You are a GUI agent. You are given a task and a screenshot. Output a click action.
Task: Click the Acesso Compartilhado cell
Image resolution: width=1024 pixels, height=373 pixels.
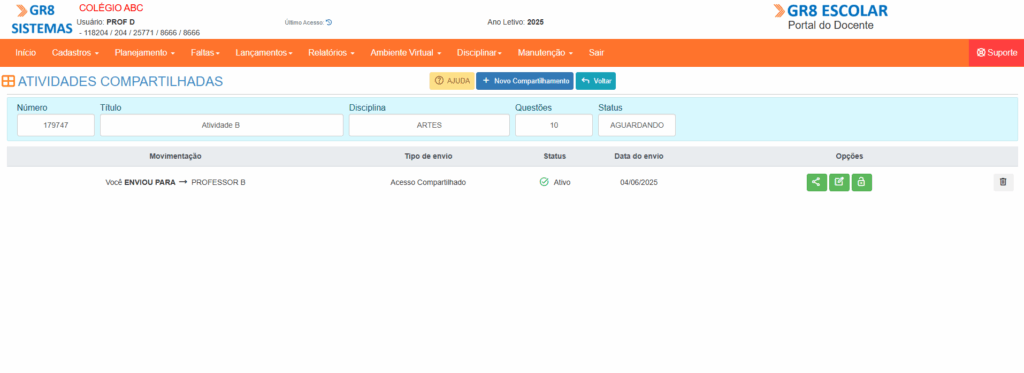(428, 182)
